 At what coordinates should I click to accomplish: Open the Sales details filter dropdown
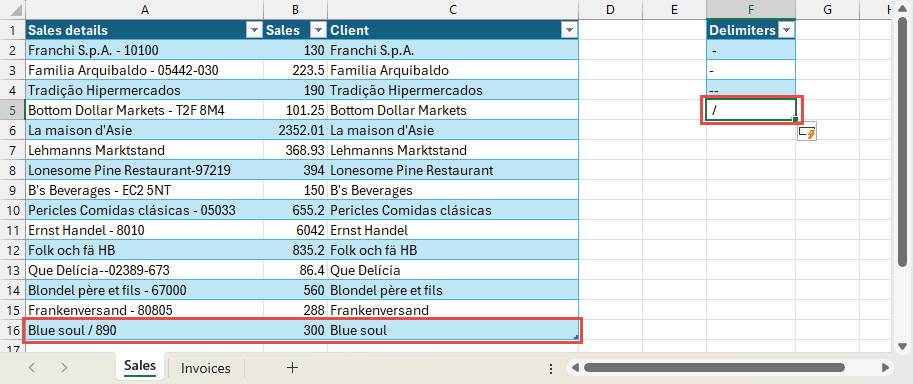[x=254, y=31]
